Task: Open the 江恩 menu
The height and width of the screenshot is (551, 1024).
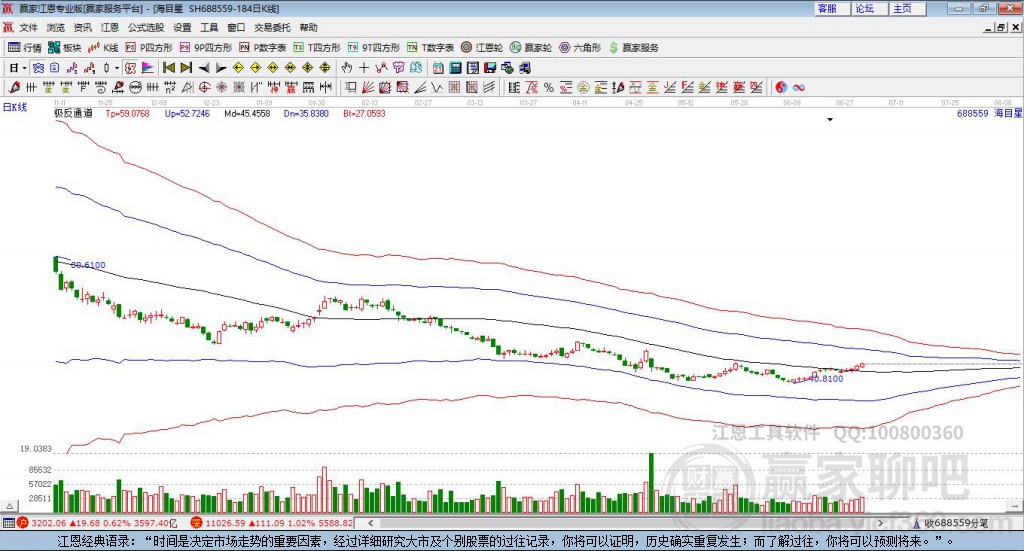Action: click(109, 28)
